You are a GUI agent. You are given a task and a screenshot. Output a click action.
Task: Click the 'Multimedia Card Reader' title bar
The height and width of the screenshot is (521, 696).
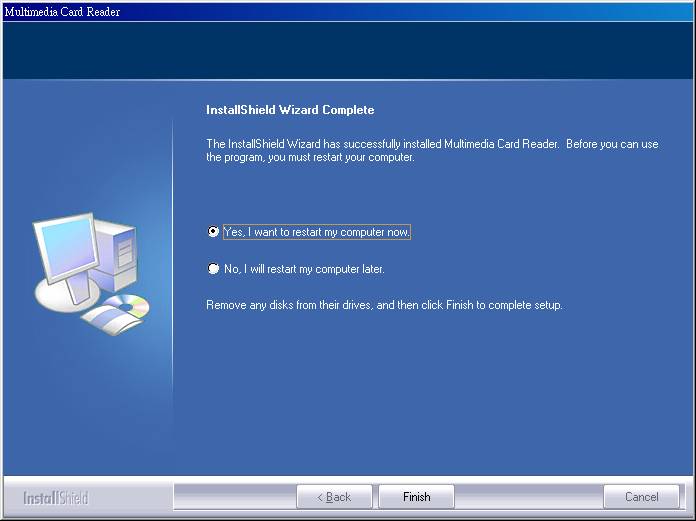pyautogui.click(x=62, y=12)
